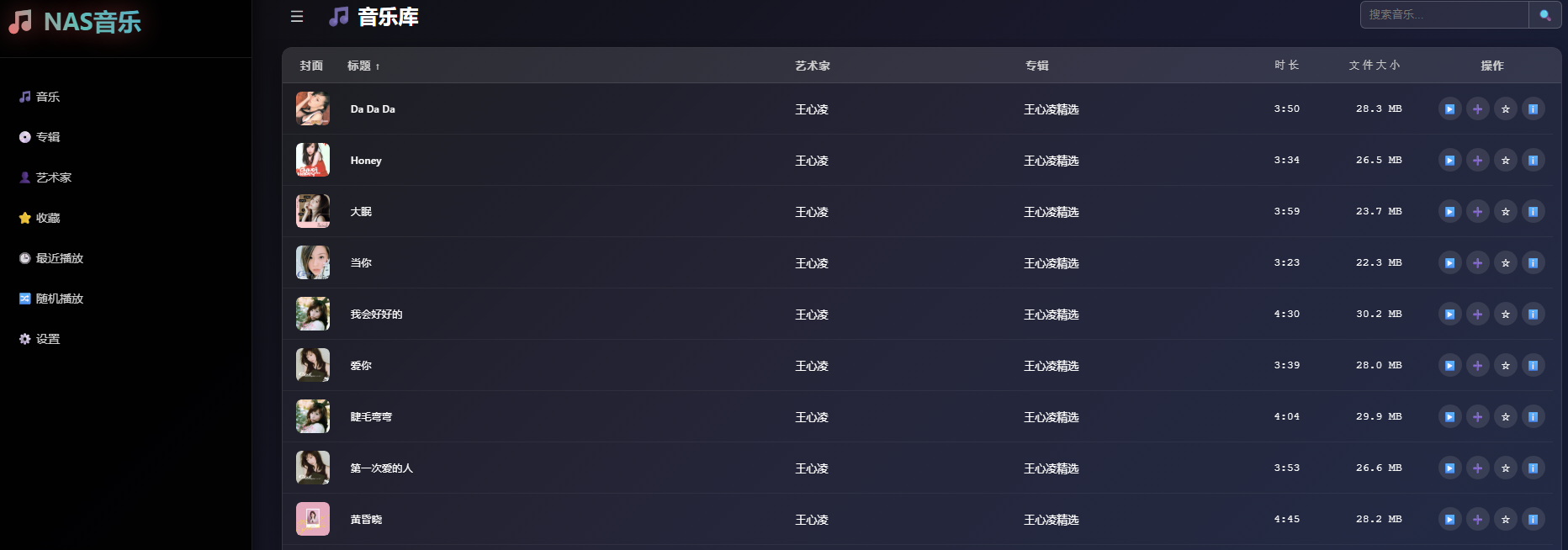This screenshot has width=1568, height=550.
Task: Go to 艺术家 sidebar section
Action: (x=53, y=177)
